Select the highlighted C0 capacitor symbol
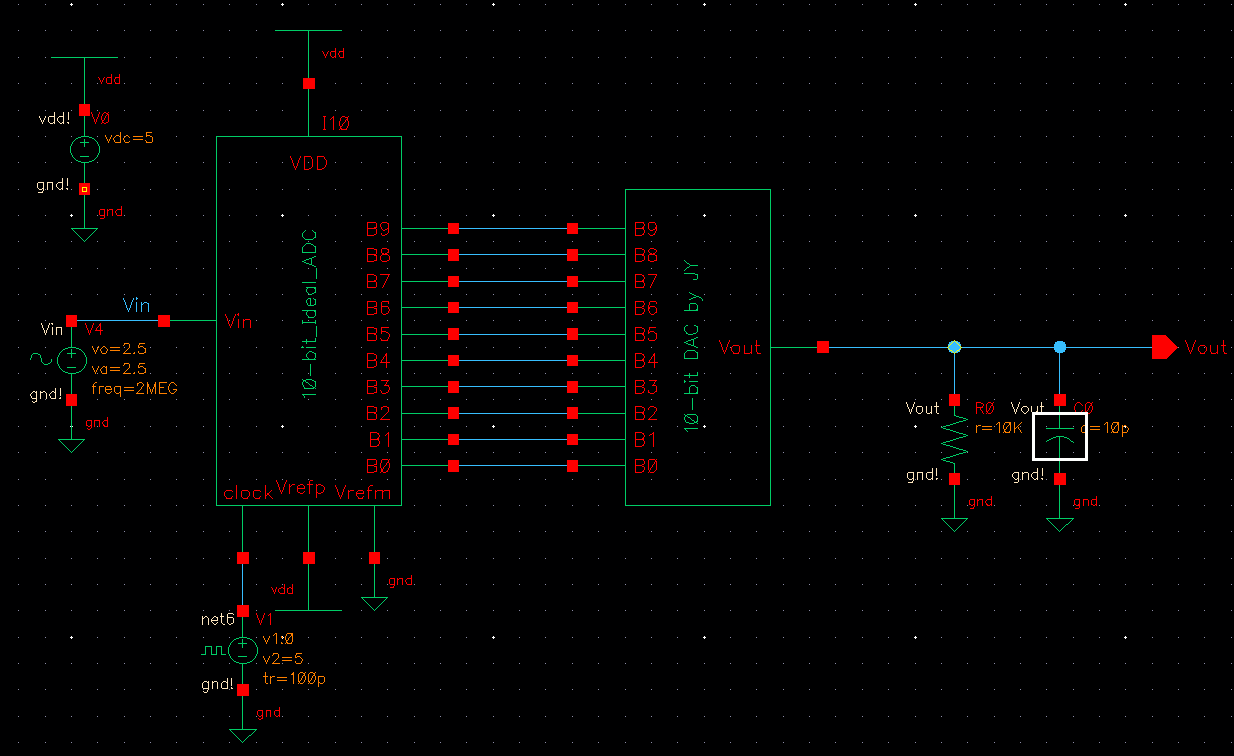The width and height of the screenshot is (1234, 756). pyautogui.click(x=1059, y=437)
